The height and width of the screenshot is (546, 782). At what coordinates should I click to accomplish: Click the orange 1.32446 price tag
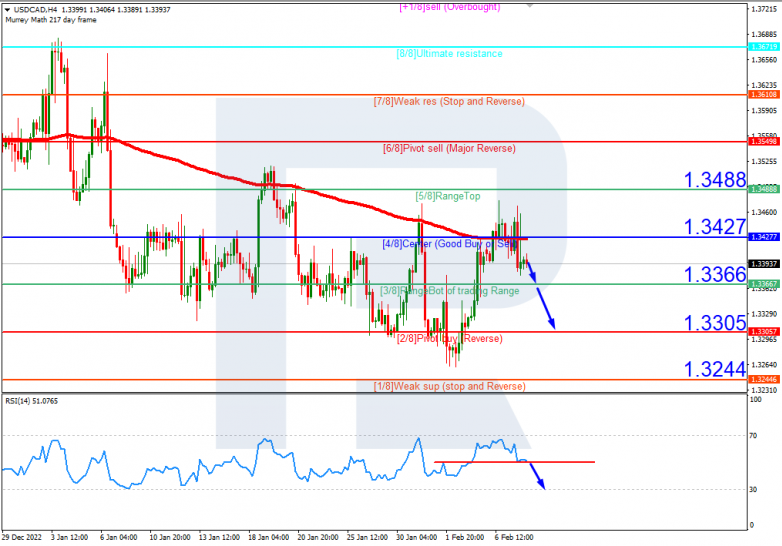pos(764,379)
